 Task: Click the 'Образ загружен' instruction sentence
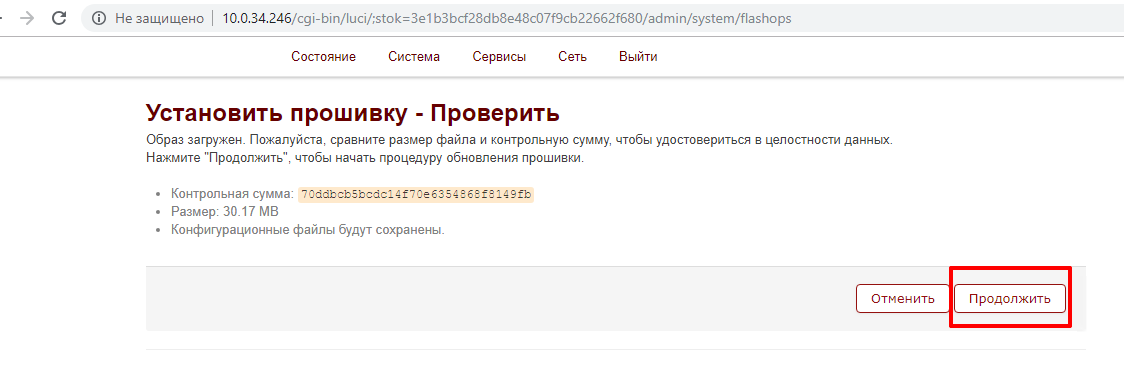(519, 140)
